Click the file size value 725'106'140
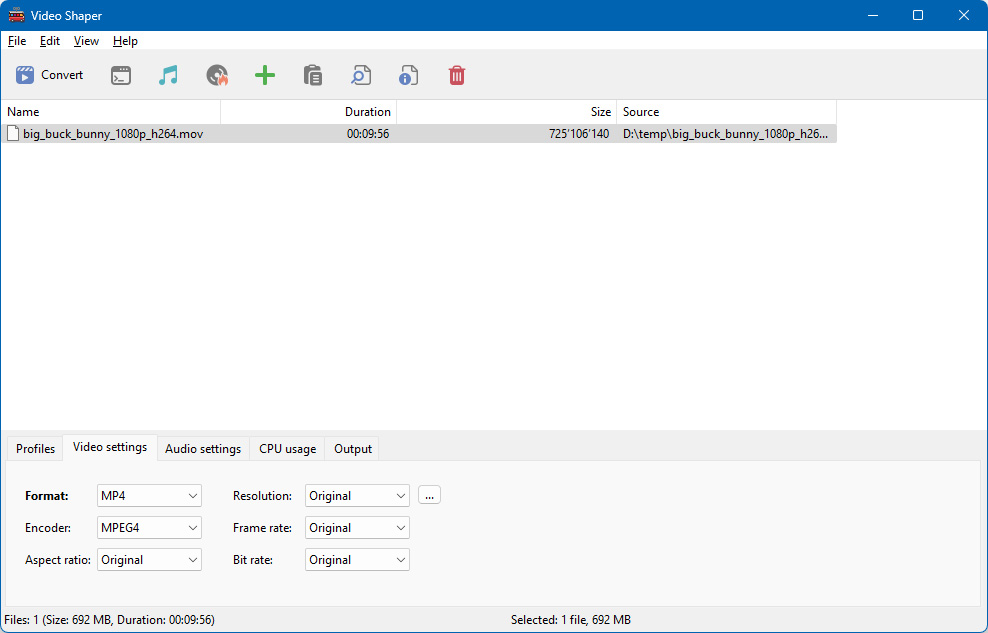This screenshot has width=988, height=633. tap(579, 134)
